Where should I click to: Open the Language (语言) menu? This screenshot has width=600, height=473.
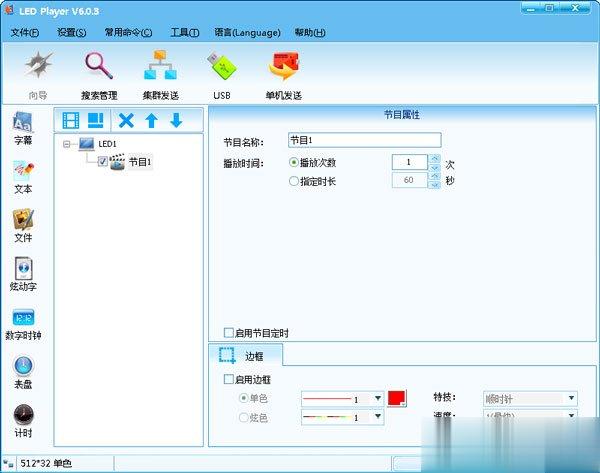pos(247,33)
